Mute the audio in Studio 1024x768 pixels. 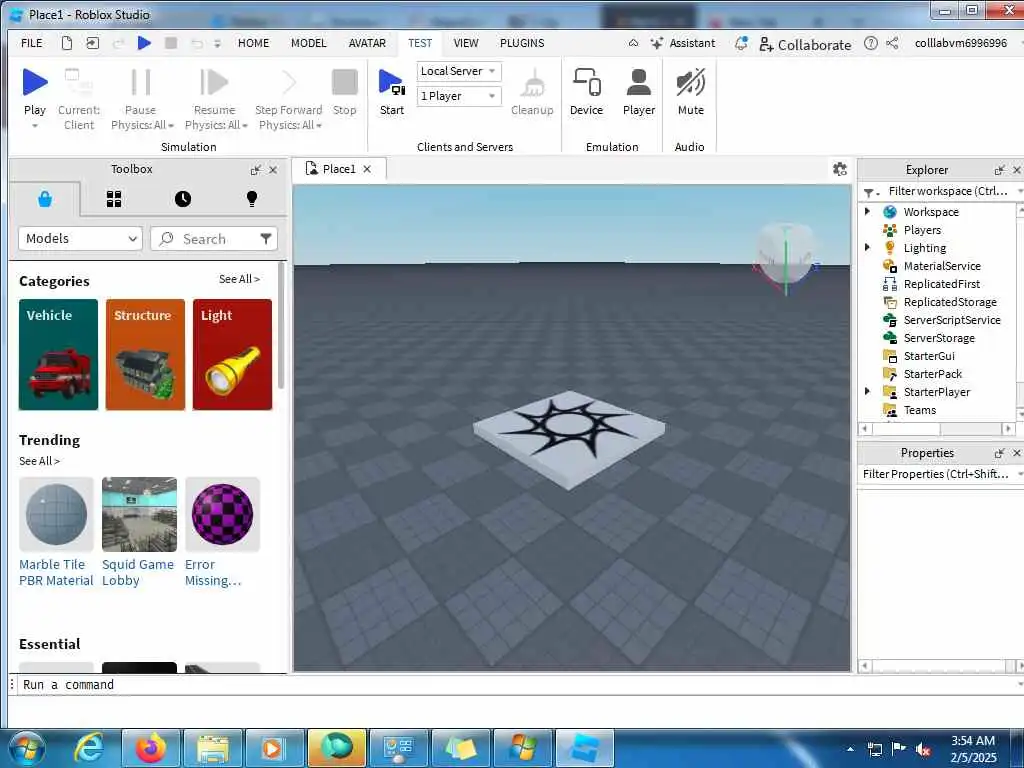[x=690, y=92]
